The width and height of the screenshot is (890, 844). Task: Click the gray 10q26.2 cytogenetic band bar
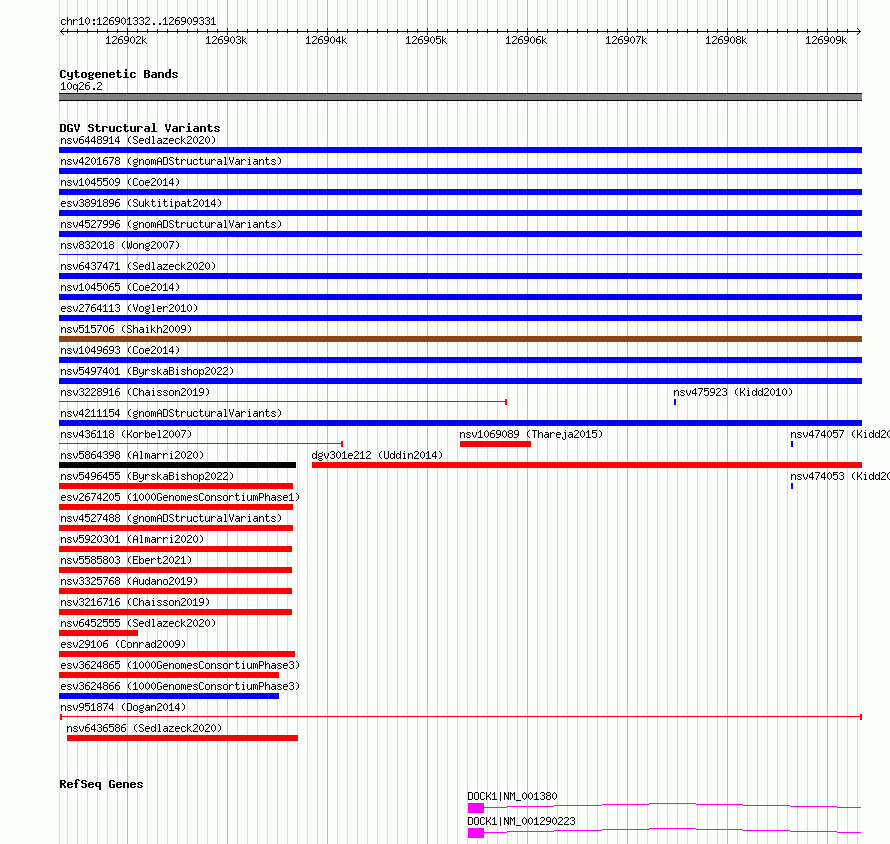[x=460, y=97]
